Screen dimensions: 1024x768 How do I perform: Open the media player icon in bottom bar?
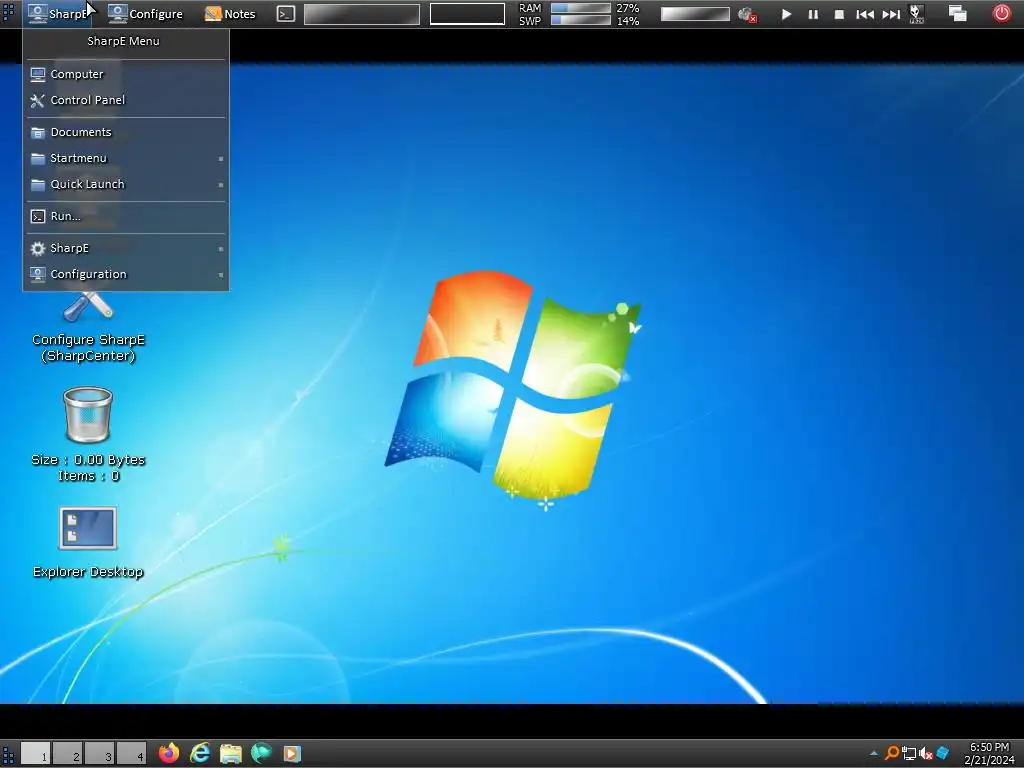(292, 754)
